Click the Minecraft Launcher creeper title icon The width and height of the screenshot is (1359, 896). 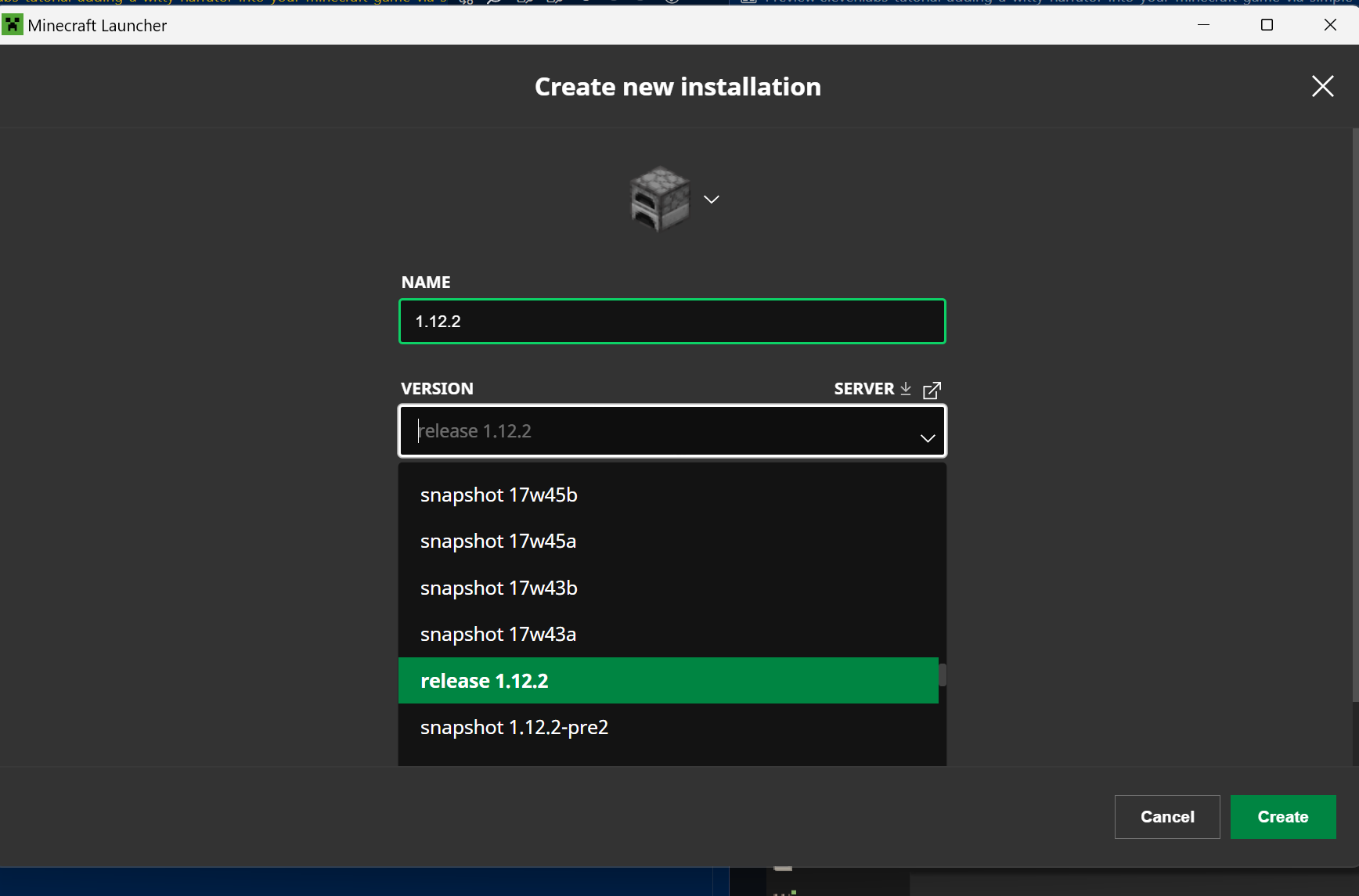[12, 25]
